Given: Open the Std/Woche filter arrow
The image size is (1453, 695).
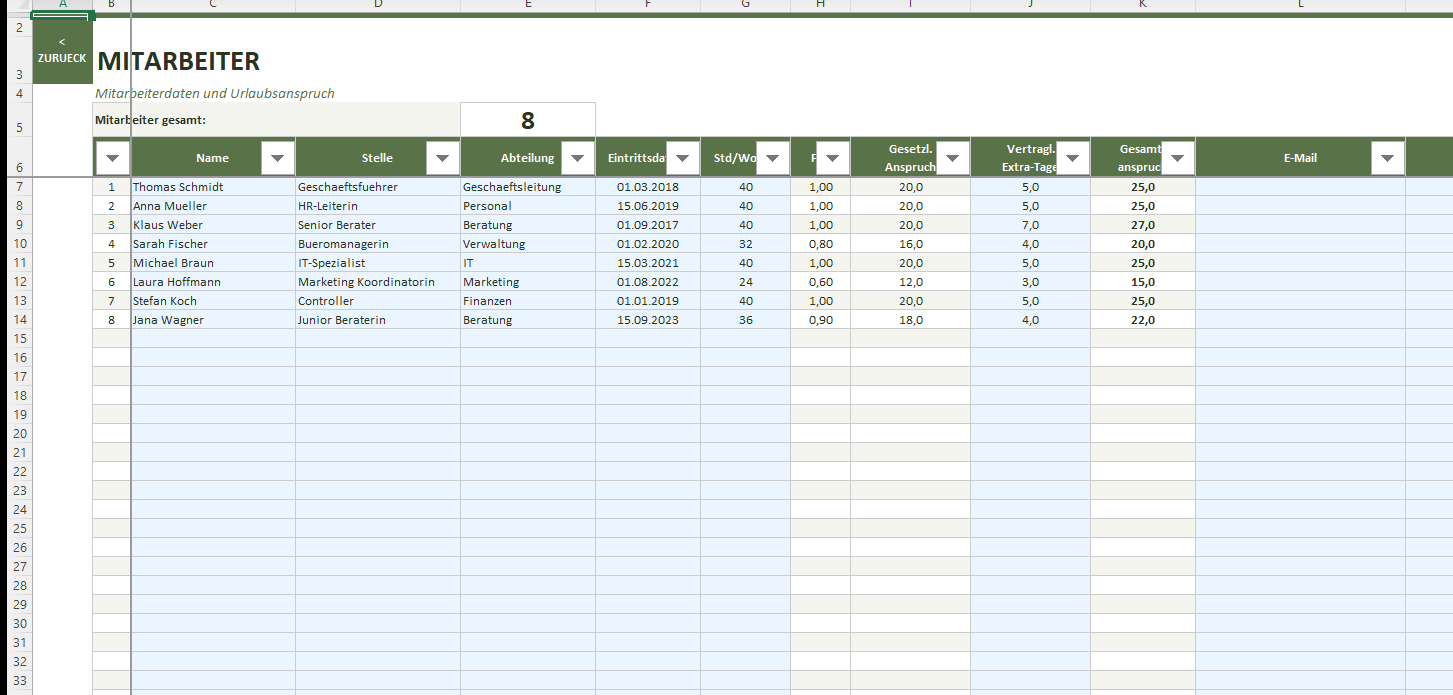Looking at the screenshot, I should coord(772,158).
